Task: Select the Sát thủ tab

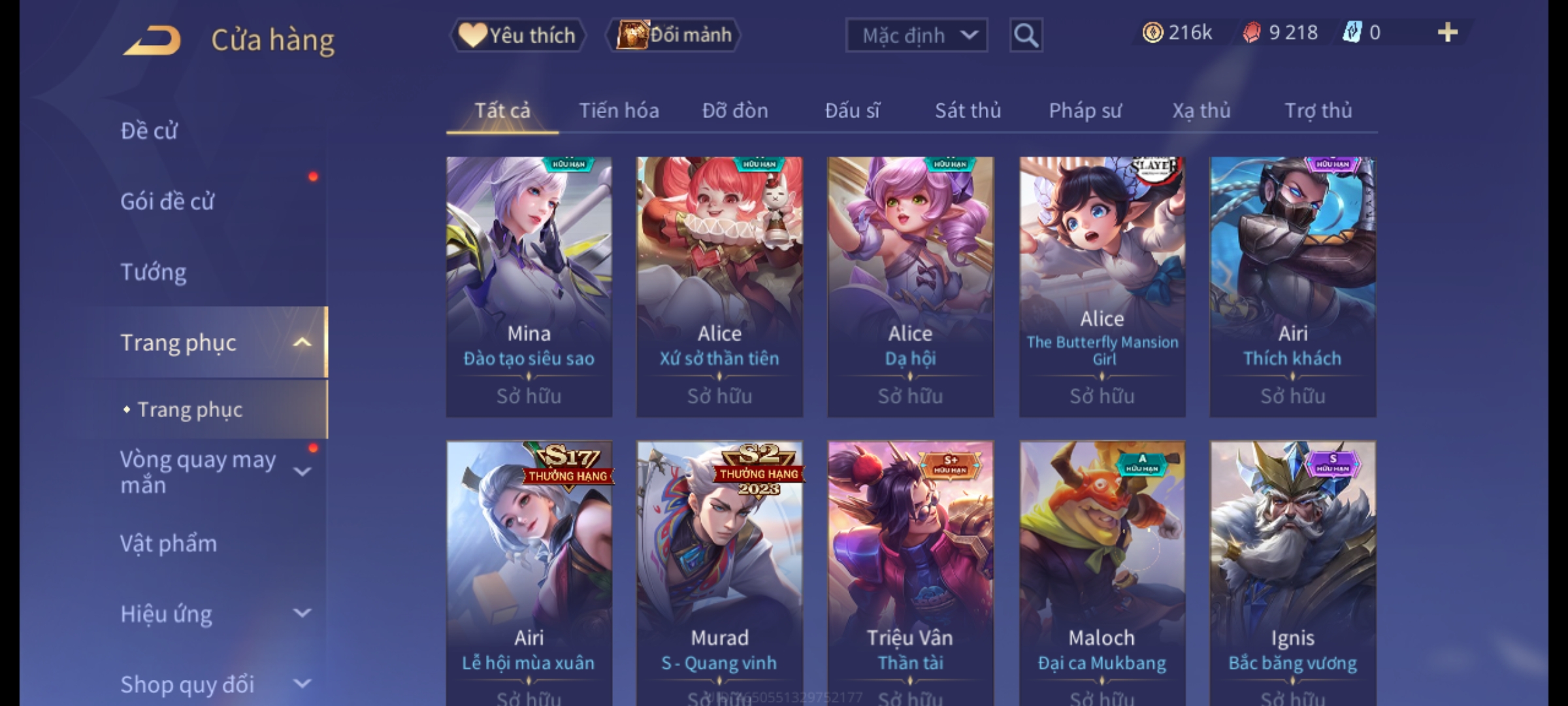Action: click(968, 110)
